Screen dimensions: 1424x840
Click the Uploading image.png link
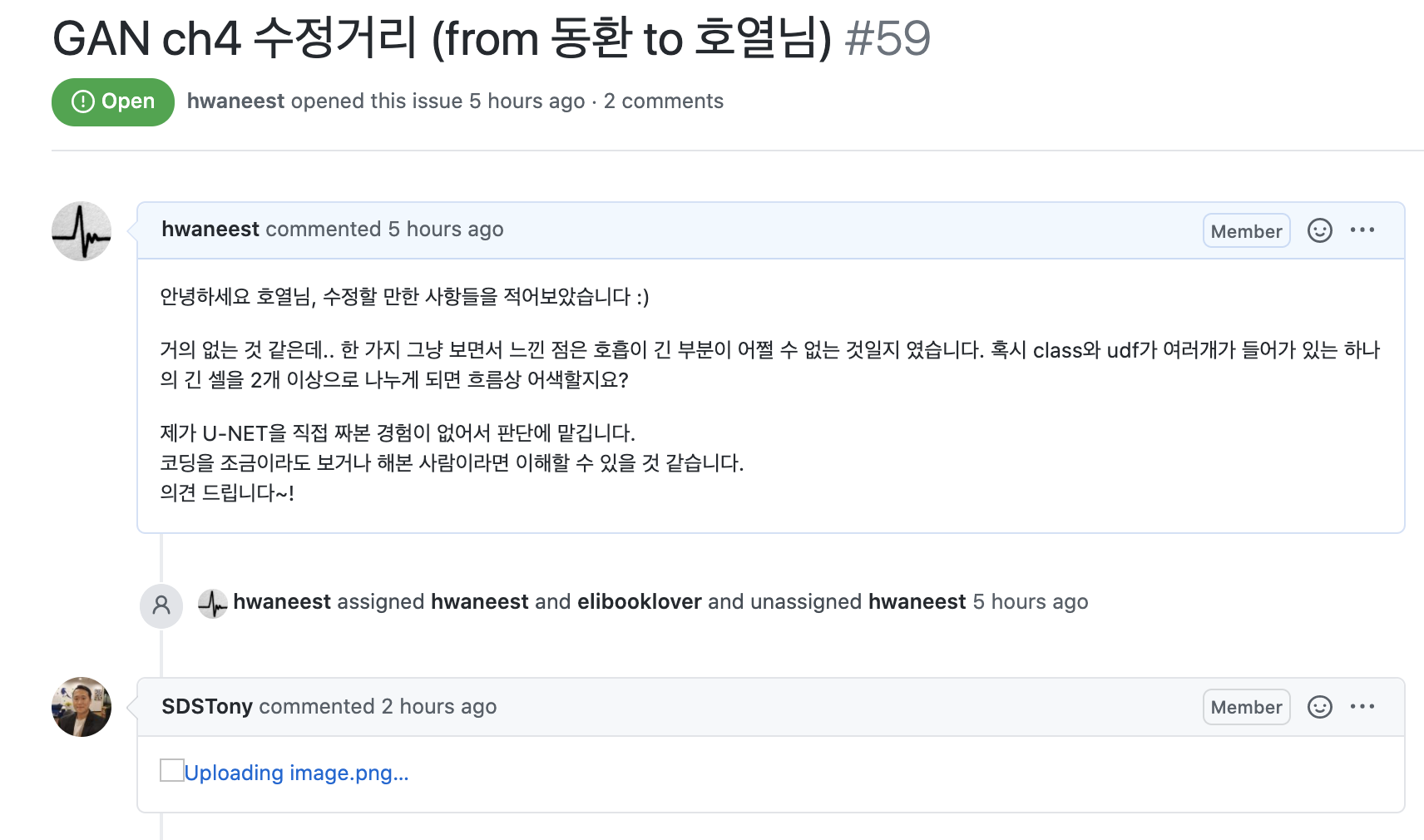pos(296,773)
